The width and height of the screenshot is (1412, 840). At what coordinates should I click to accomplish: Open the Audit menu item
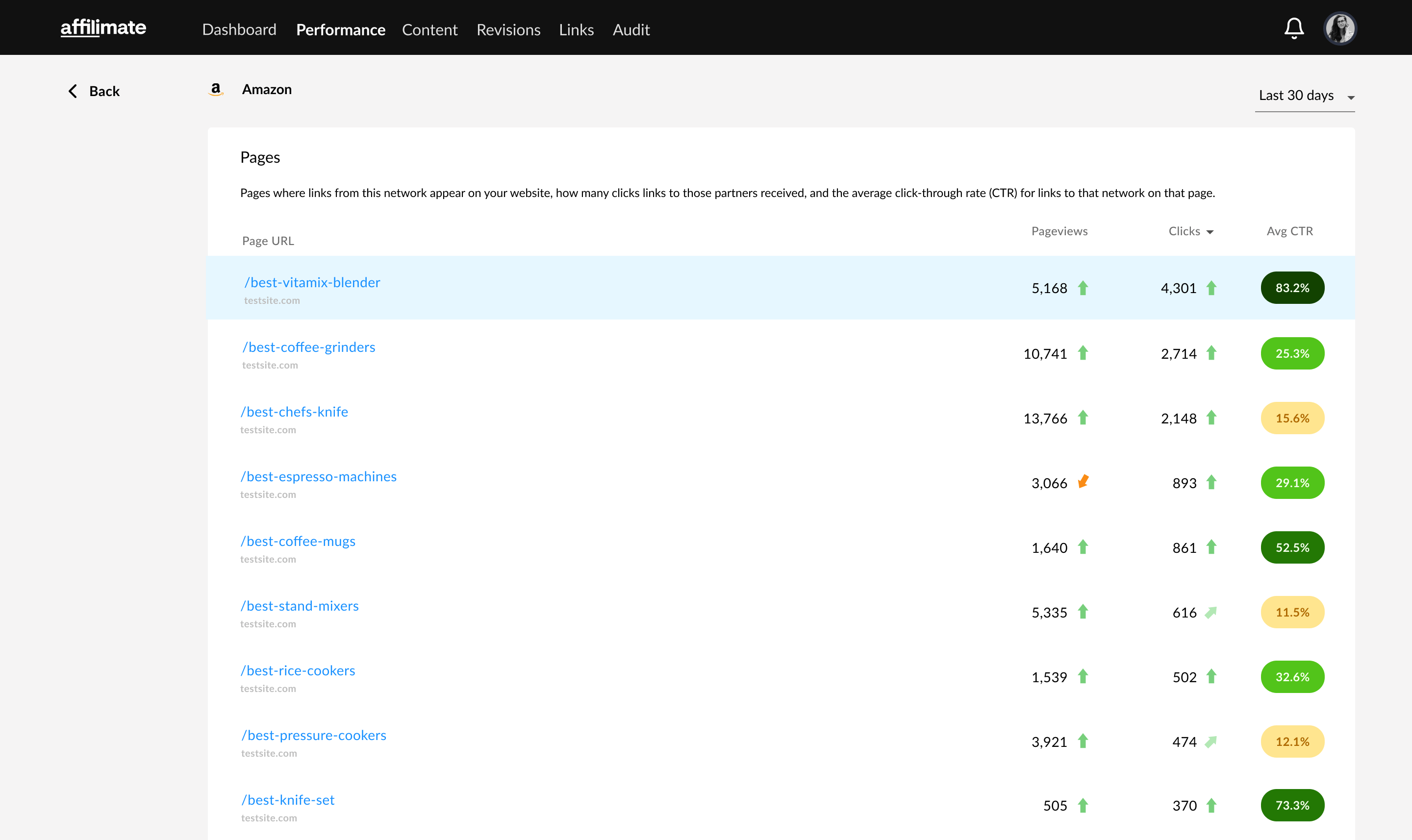click(x=630, y=29)
